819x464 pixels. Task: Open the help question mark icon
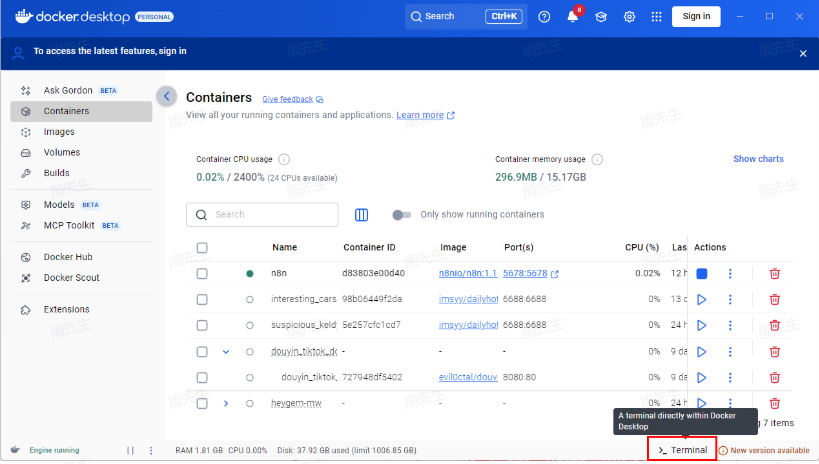tap(544, 17)
